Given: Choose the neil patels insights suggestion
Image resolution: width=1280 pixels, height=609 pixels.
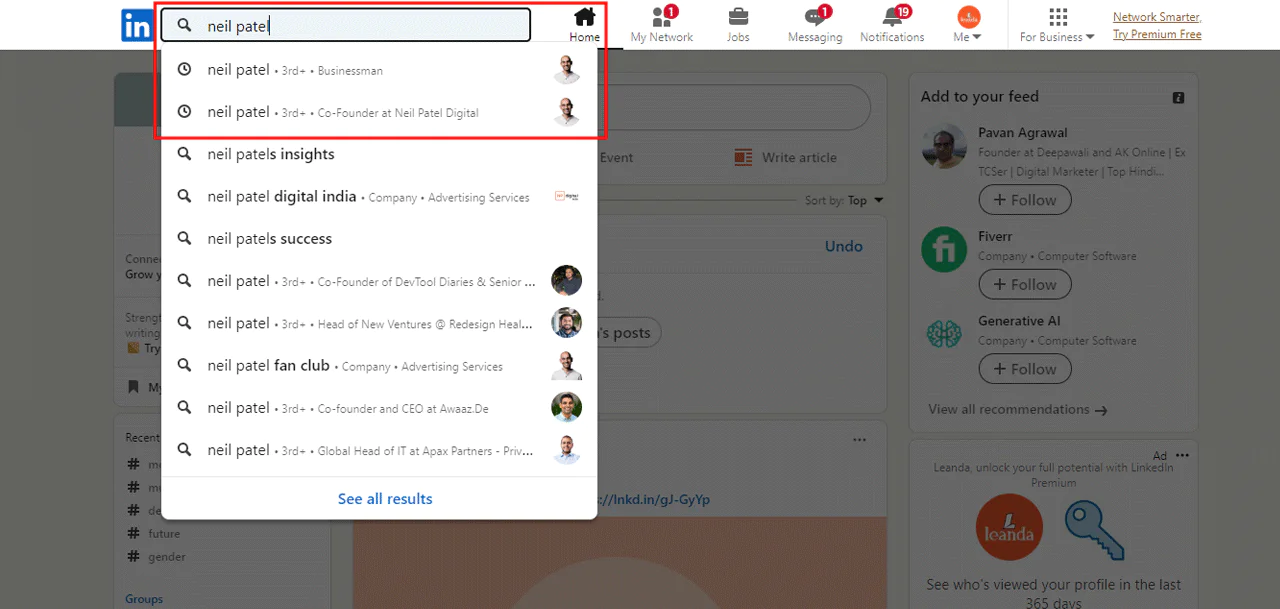Looking at the screenshot, I should coord(379,154).
